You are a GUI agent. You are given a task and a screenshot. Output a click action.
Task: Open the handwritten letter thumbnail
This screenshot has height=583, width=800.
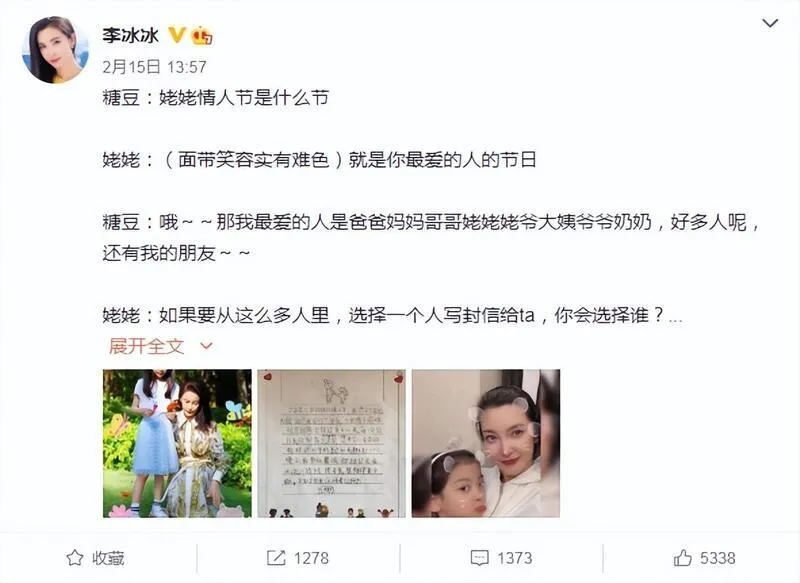pos(332,443)
